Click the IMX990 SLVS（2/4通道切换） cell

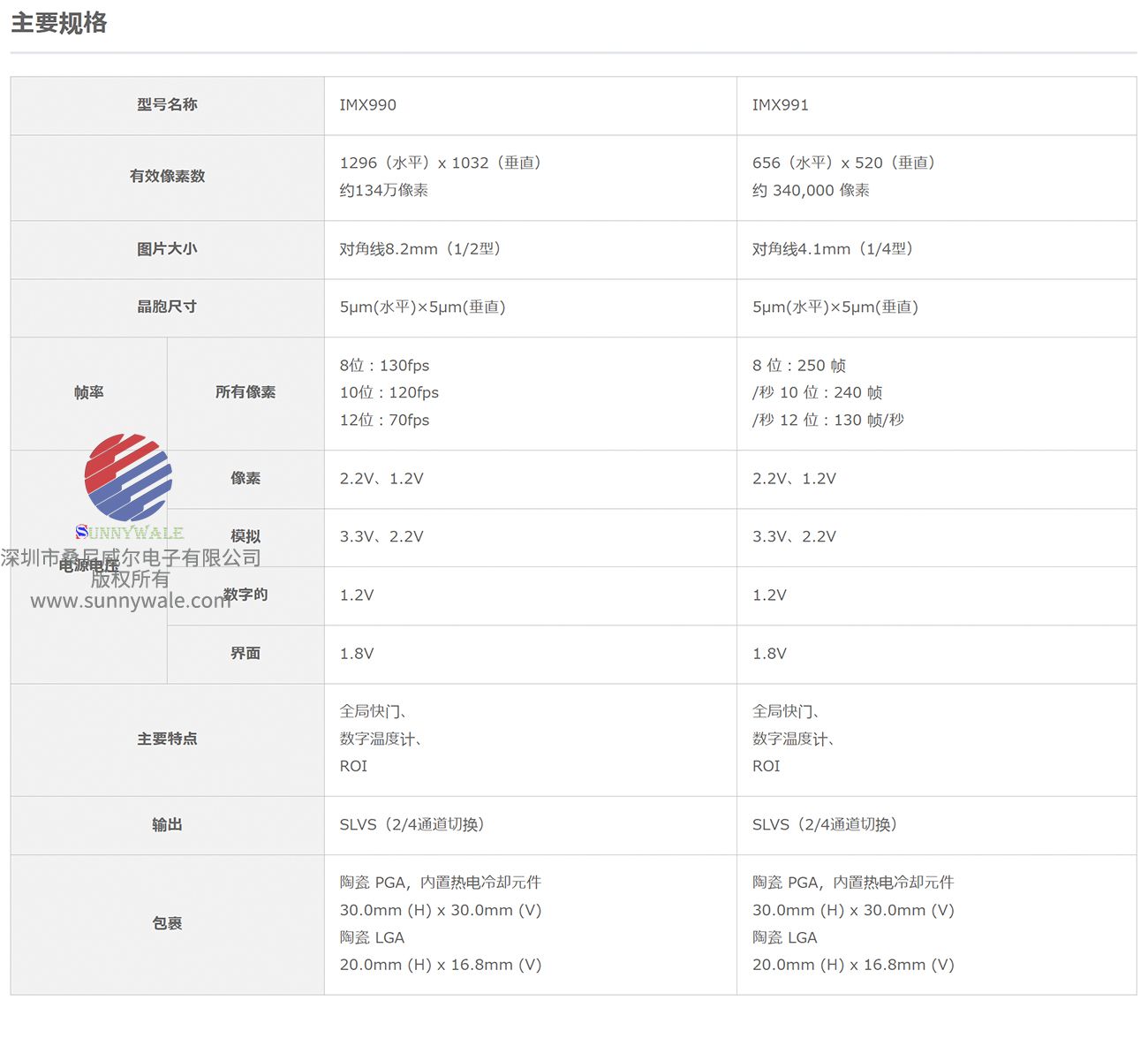point(530,825)
